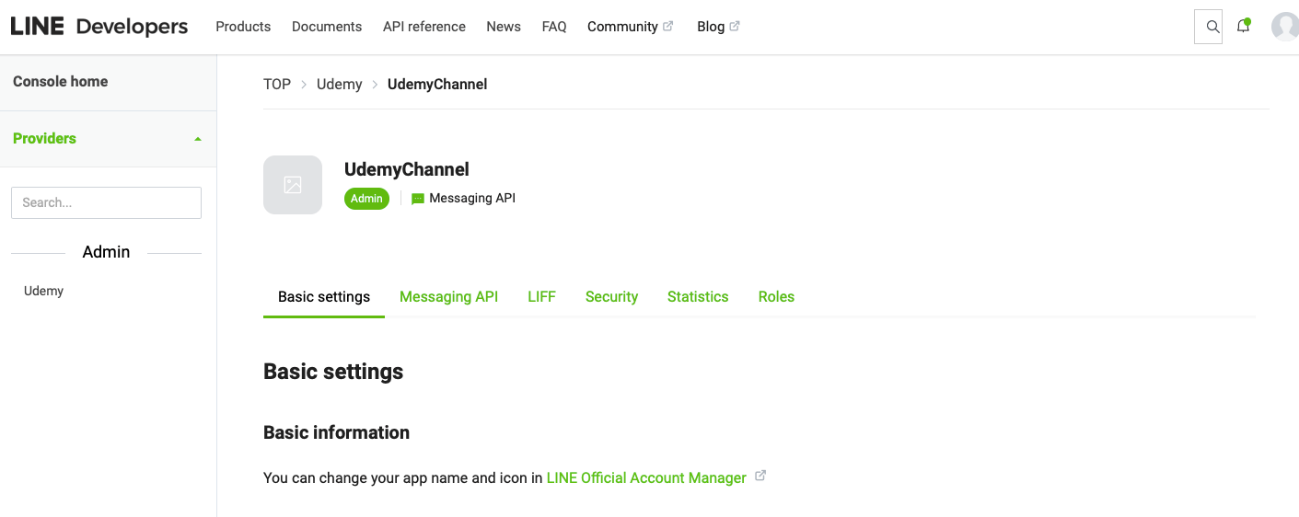
Task: Click the green Admin badge
Action: click(x=366, y=199)
